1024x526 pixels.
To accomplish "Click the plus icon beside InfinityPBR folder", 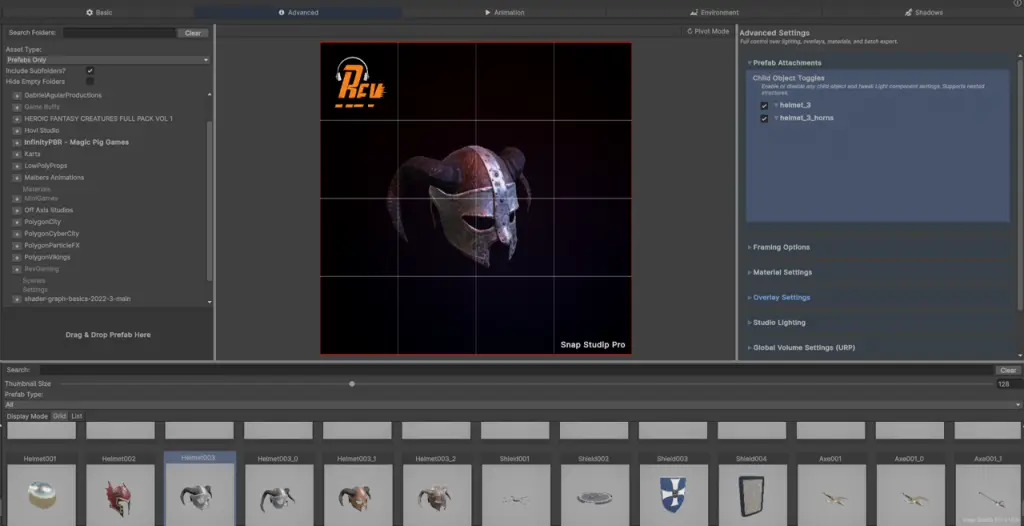I will 17,142.
